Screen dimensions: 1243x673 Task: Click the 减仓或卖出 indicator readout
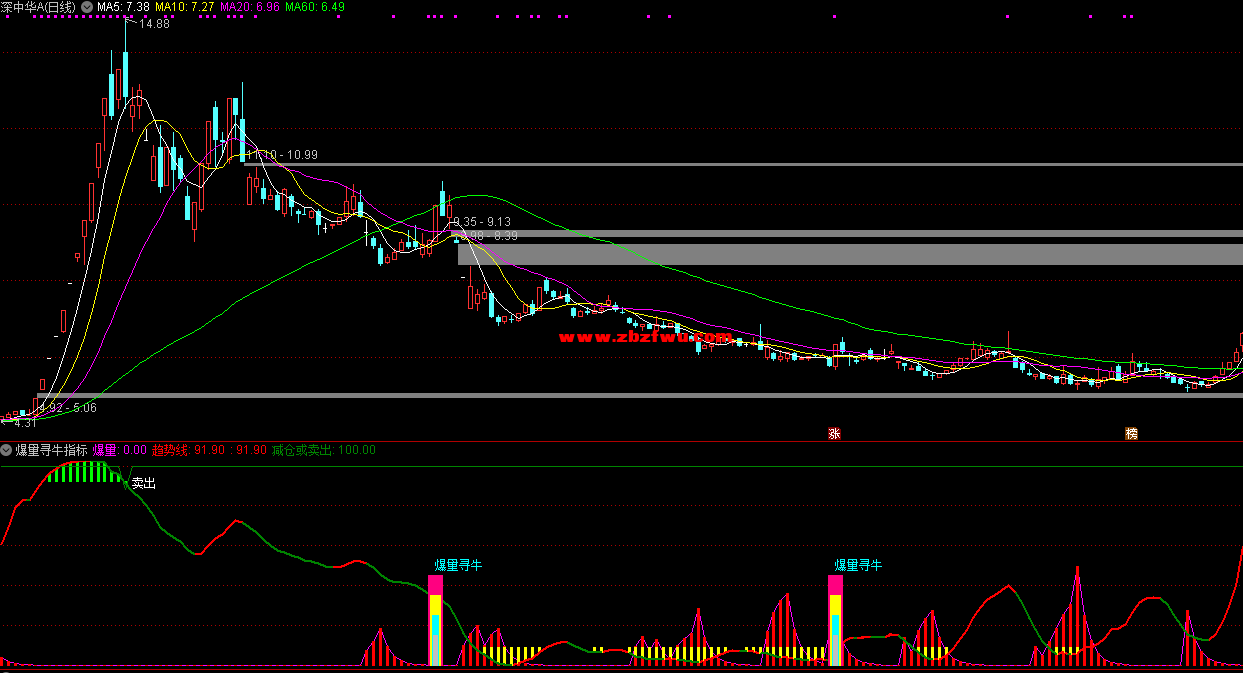[323, 450]
